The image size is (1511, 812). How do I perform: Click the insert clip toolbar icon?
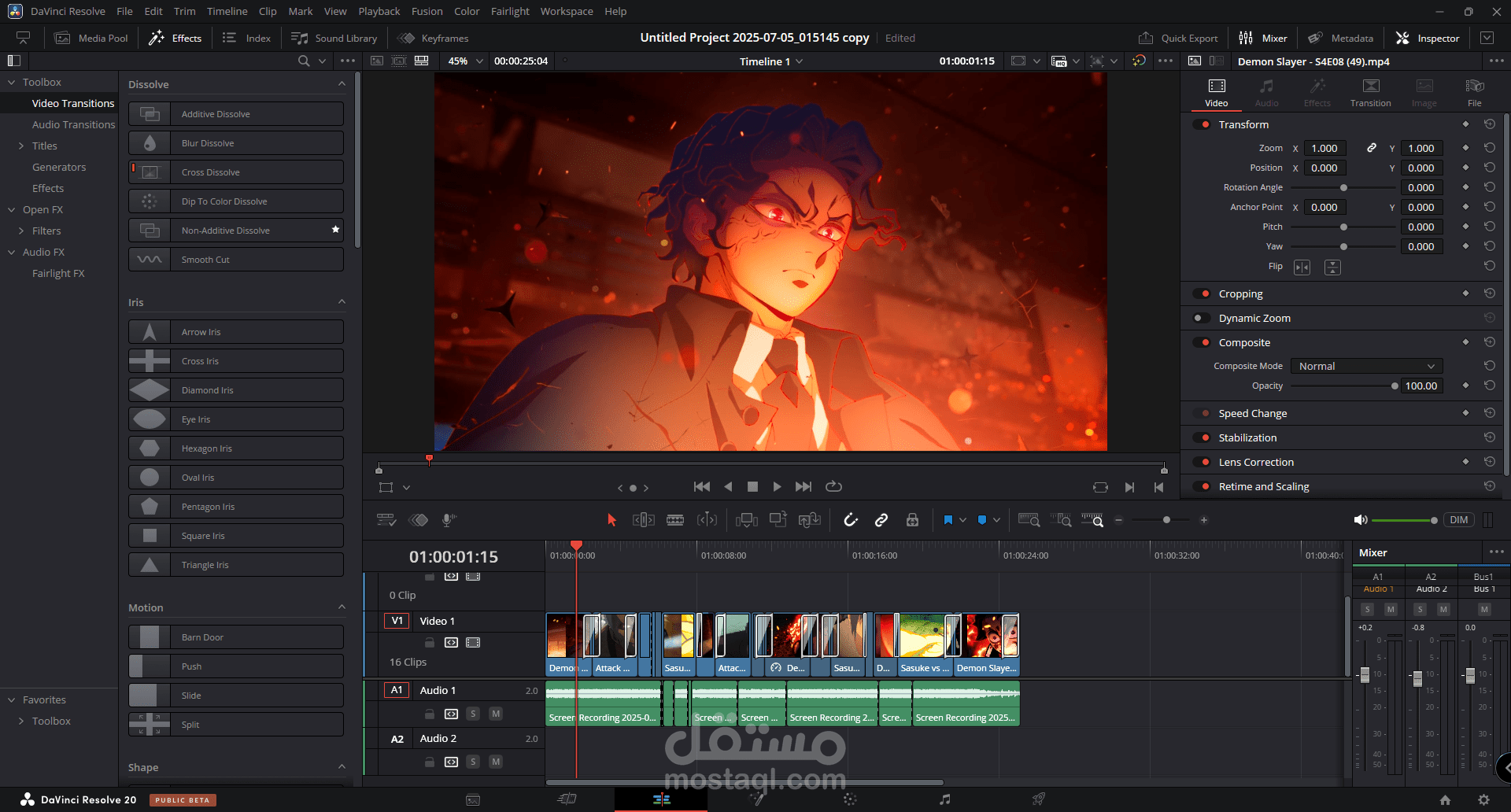point(746,520)
